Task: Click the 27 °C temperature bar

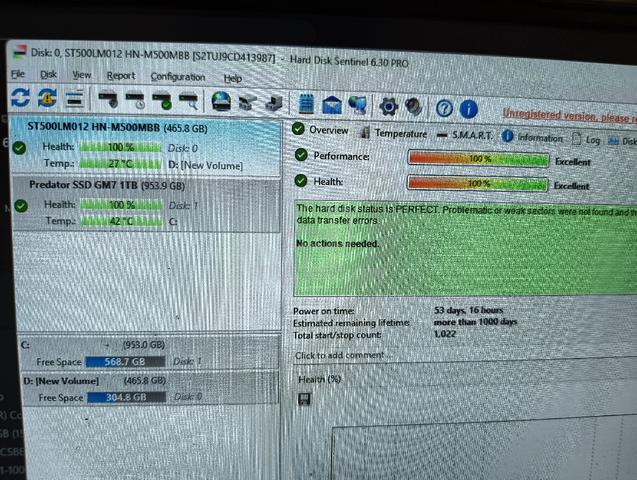Action: (121, 164)
